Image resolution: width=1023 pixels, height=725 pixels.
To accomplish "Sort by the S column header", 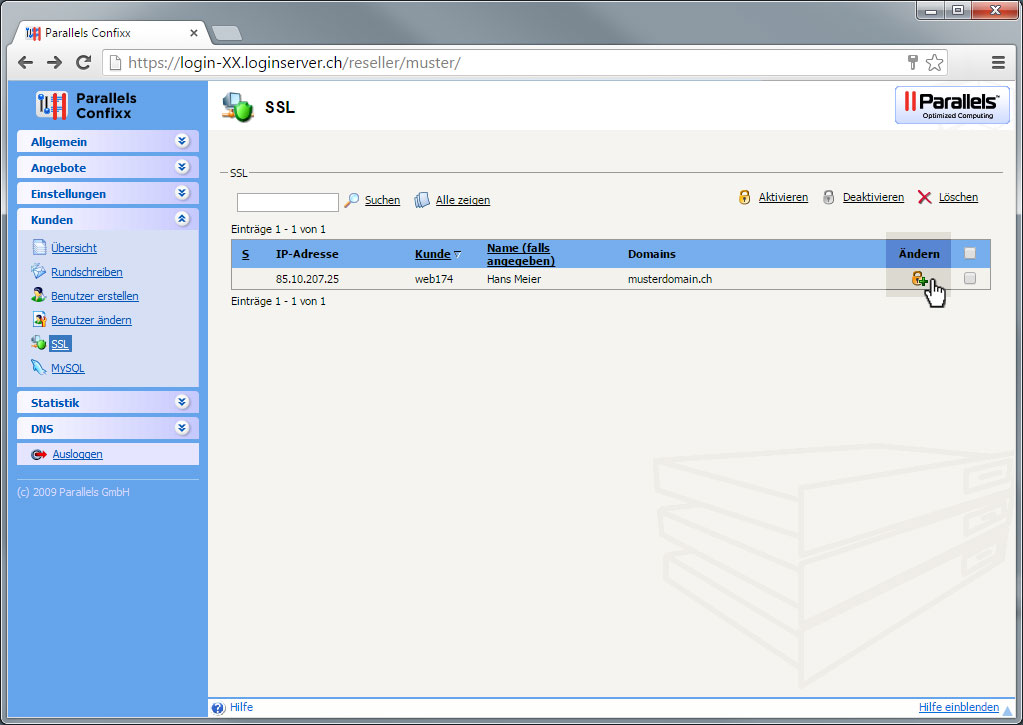I will [245, 254].
